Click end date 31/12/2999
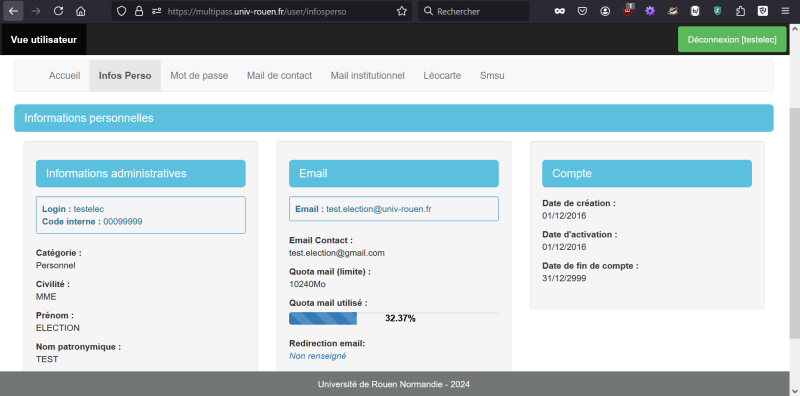The image size is (800, 396). click(564, 278)
